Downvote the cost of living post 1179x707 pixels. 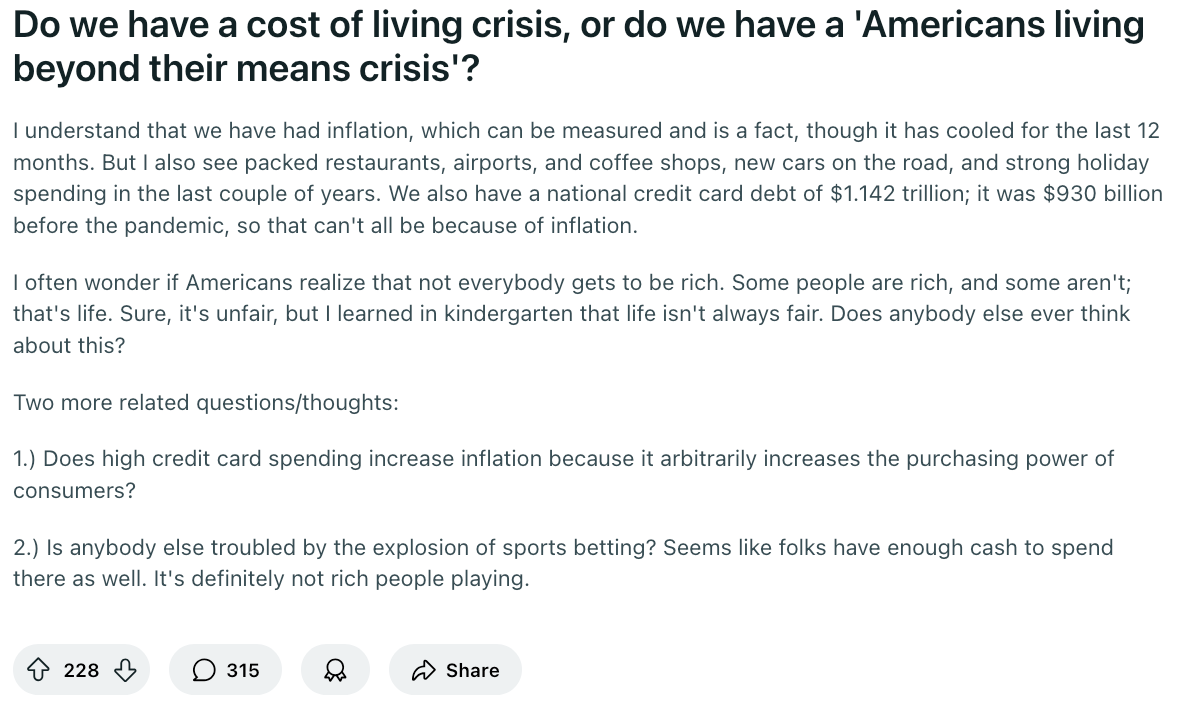[x=124, y=670]
